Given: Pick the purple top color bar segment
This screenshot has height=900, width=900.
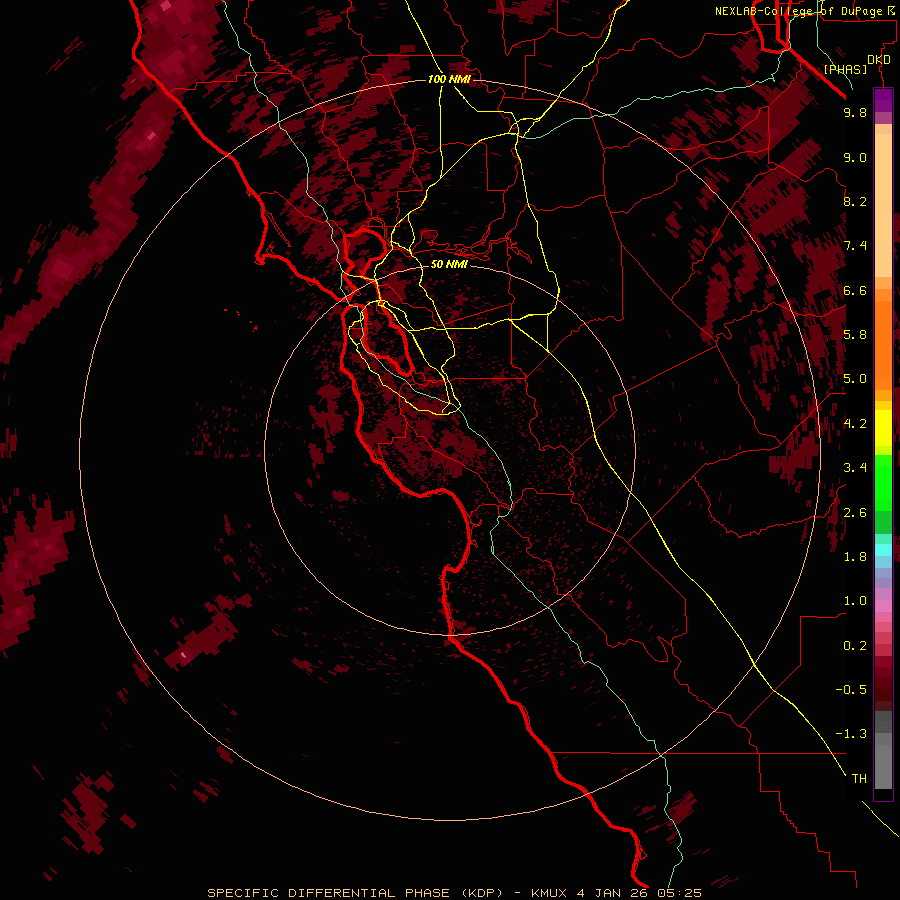Looking at the screenshot, I should coord(883,100).
